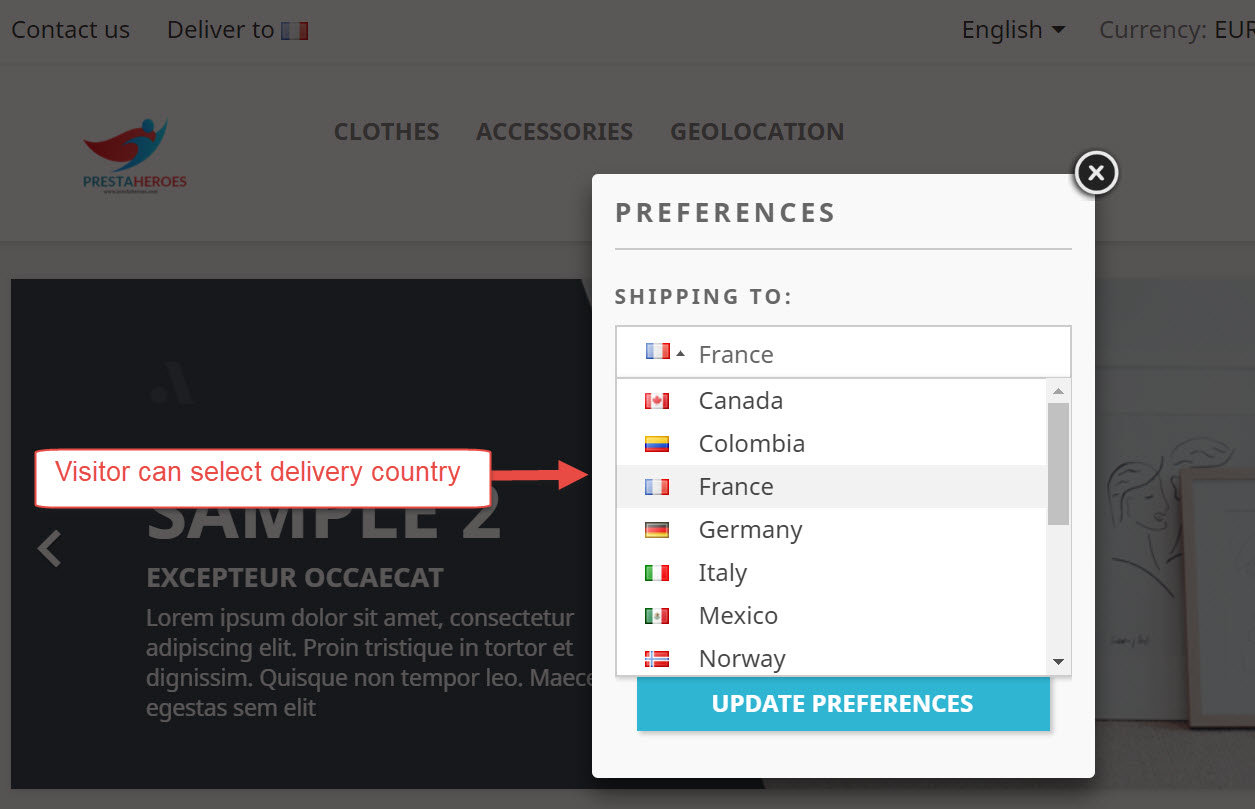Select the highlighted France option
1255x809 pixels.
pyautogui.click(x=736, y=487)
